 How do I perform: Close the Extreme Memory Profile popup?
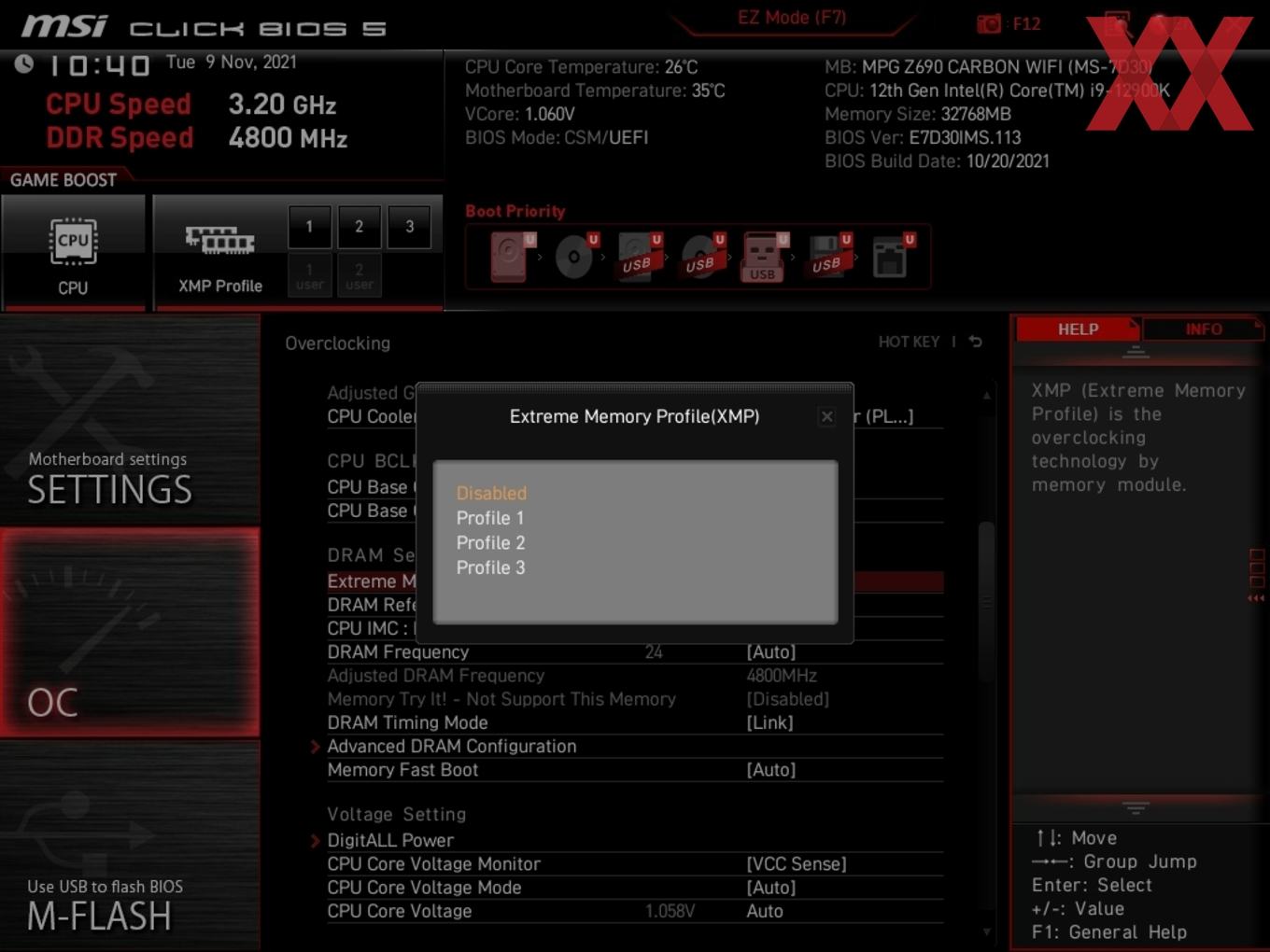click(x=826, y=417)
